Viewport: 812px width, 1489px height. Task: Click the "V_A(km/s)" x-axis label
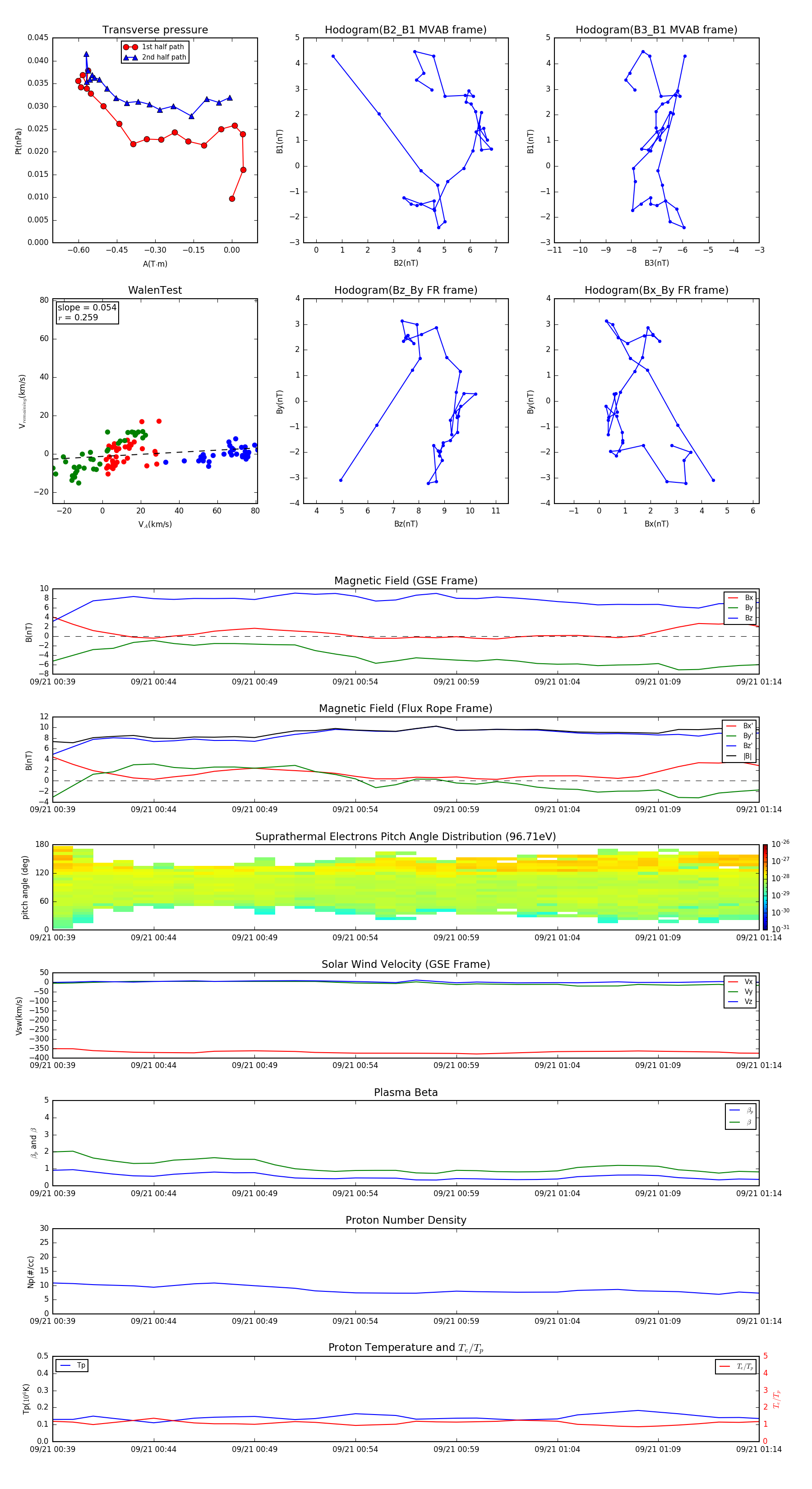(x=155, y=524)
